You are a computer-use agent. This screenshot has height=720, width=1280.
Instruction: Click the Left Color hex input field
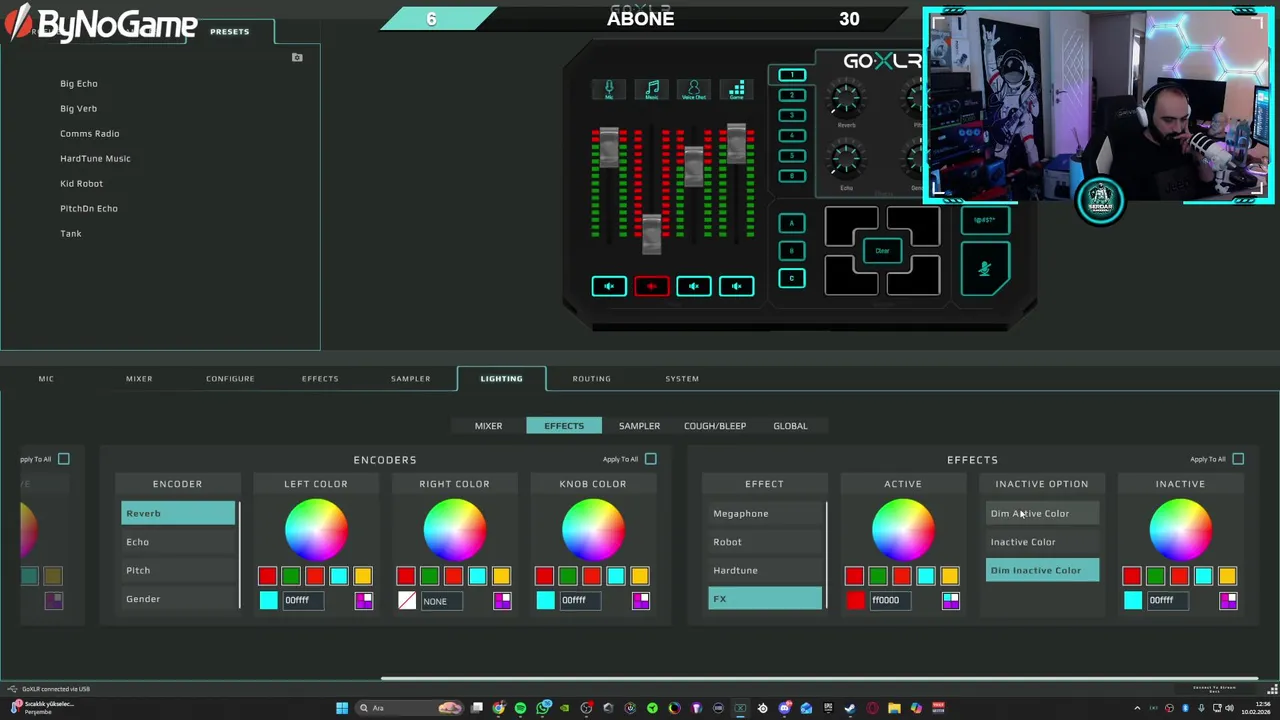303,600
